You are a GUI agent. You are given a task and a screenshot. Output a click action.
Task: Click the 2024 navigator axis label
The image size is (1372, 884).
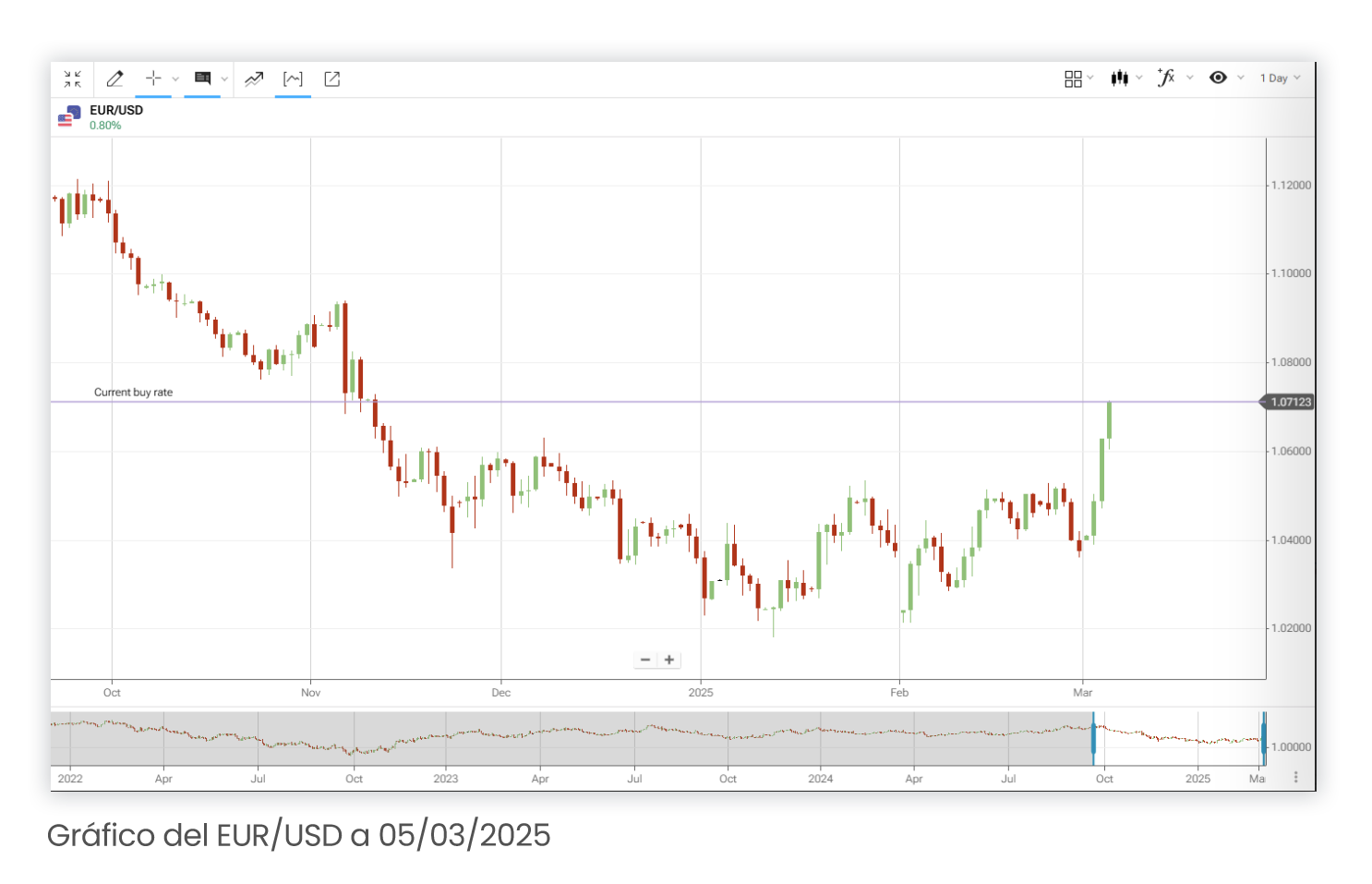coord(821,779)
